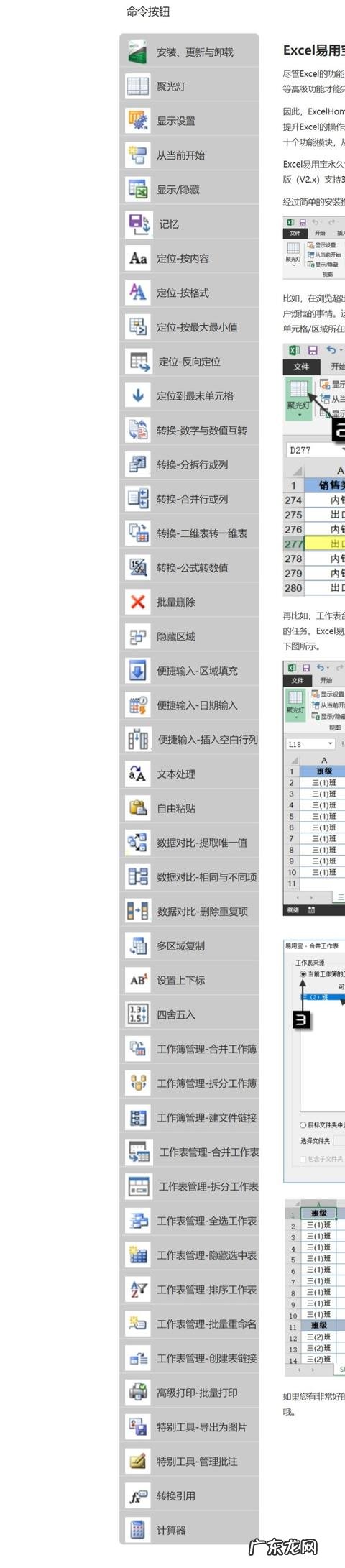
Task: Open the 数据对比-删除重复项 icon
Action: [137, 911]
